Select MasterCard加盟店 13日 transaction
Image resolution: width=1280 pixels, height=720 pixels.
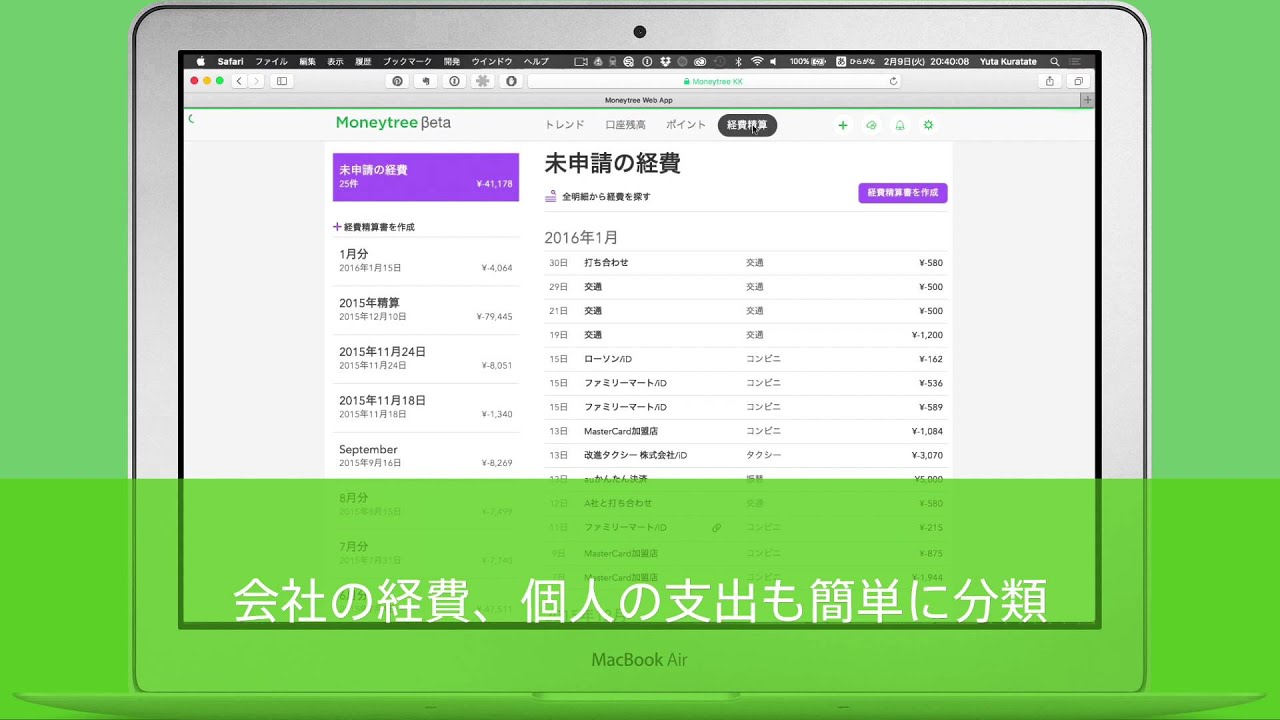(x=745, y=431)
